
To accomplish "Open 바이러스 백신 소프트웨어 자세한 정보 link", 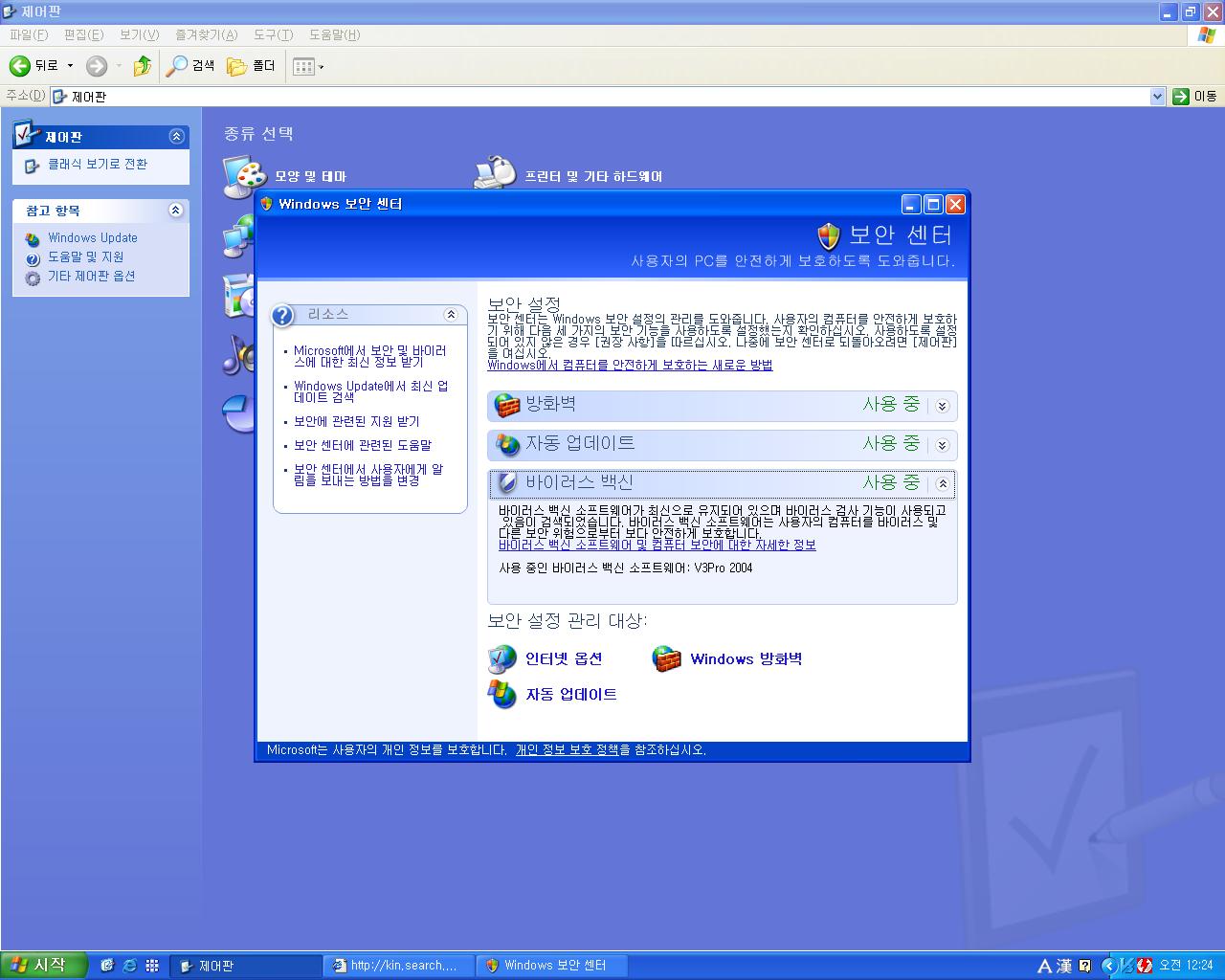I will (x=657, y=545).
